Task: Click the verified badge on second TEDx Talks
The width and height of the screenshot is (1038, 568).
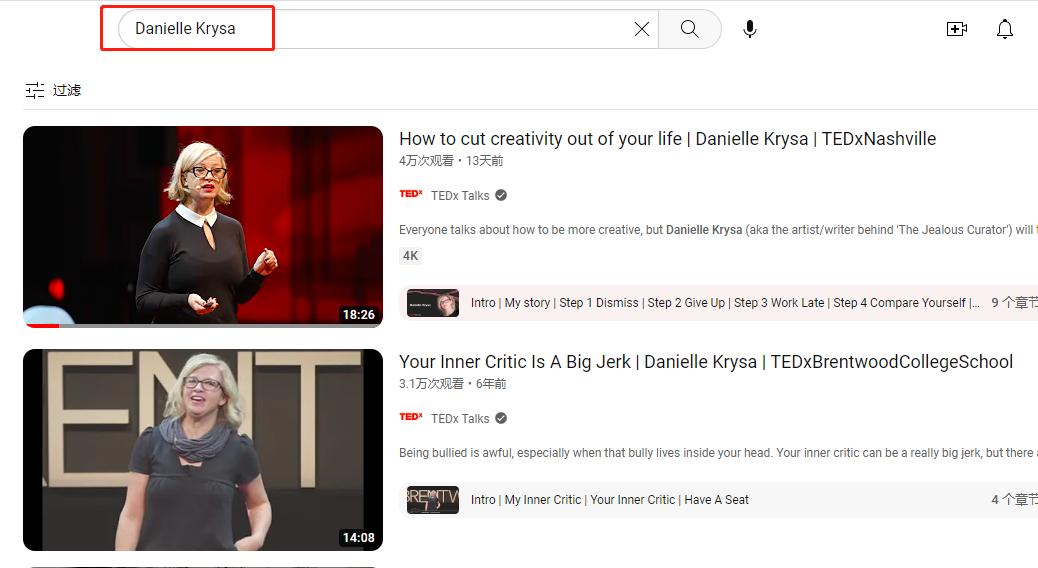Action: [x=501, y=418]
